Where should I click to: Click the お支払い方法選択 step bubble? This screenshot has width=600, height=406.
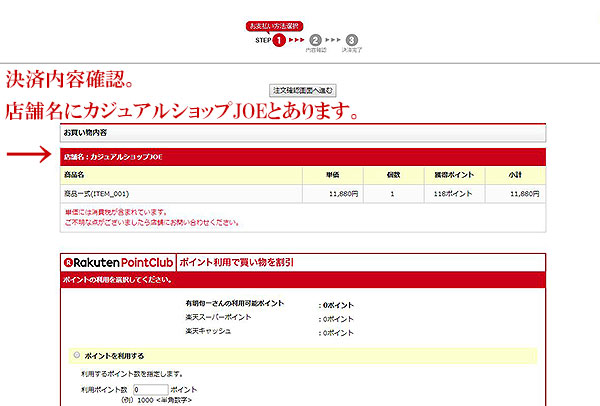pyautogui.click(x=274, y=26)
